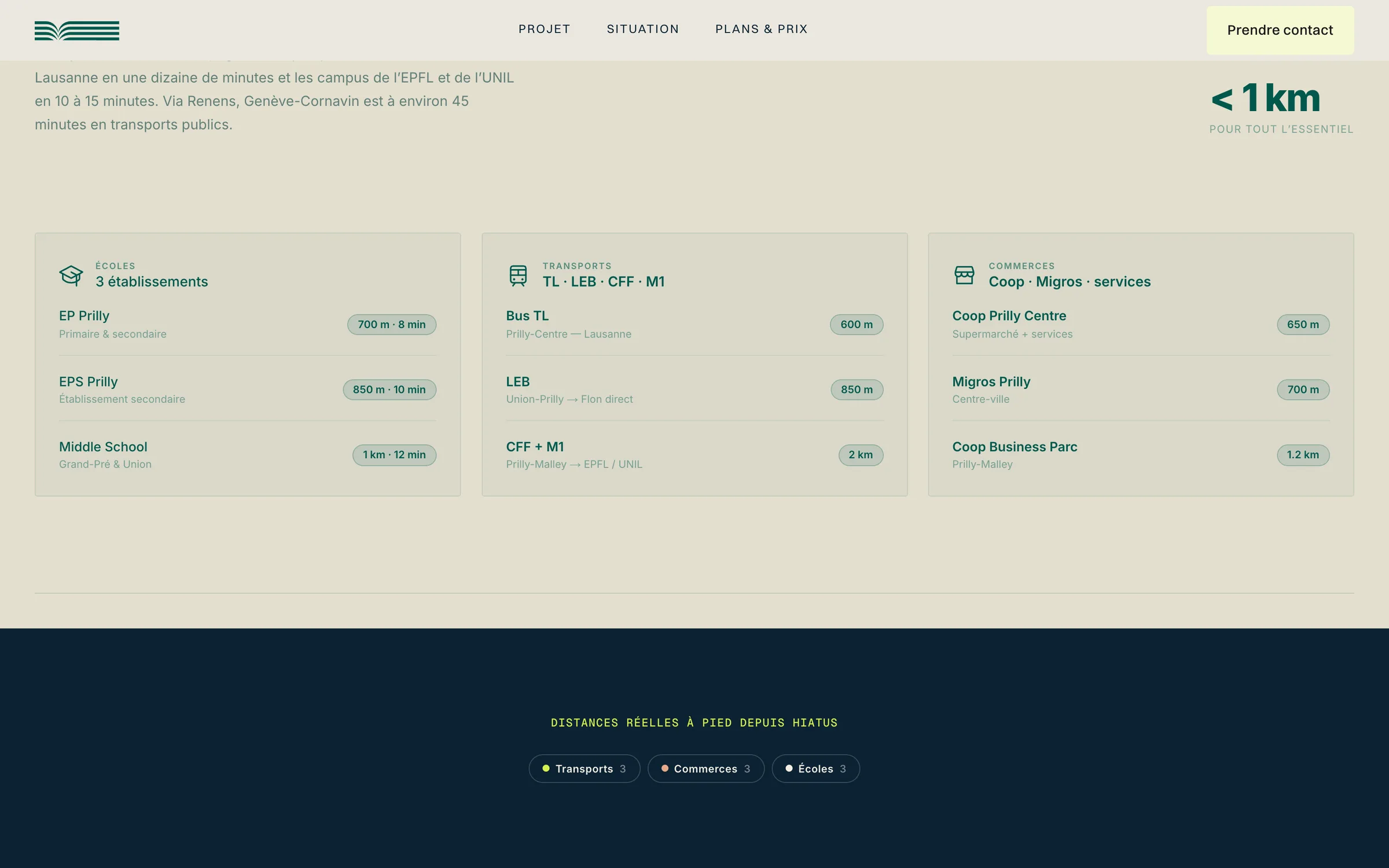1389x868 pixels.
Task: Click the graduation cap Écoles icon
Action: tap(71, 275)
